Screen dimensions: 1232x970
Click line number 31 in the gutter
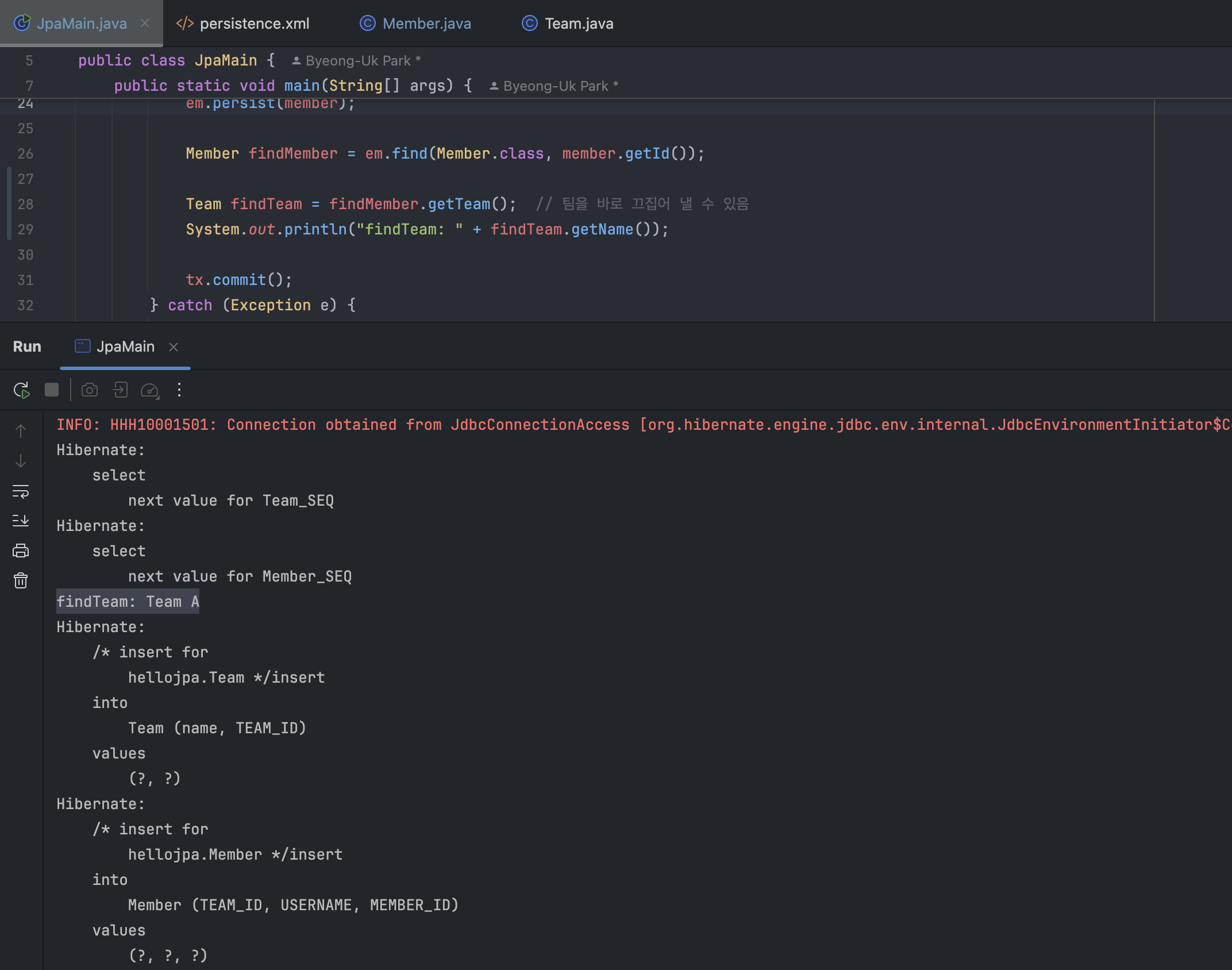point(25,280)
